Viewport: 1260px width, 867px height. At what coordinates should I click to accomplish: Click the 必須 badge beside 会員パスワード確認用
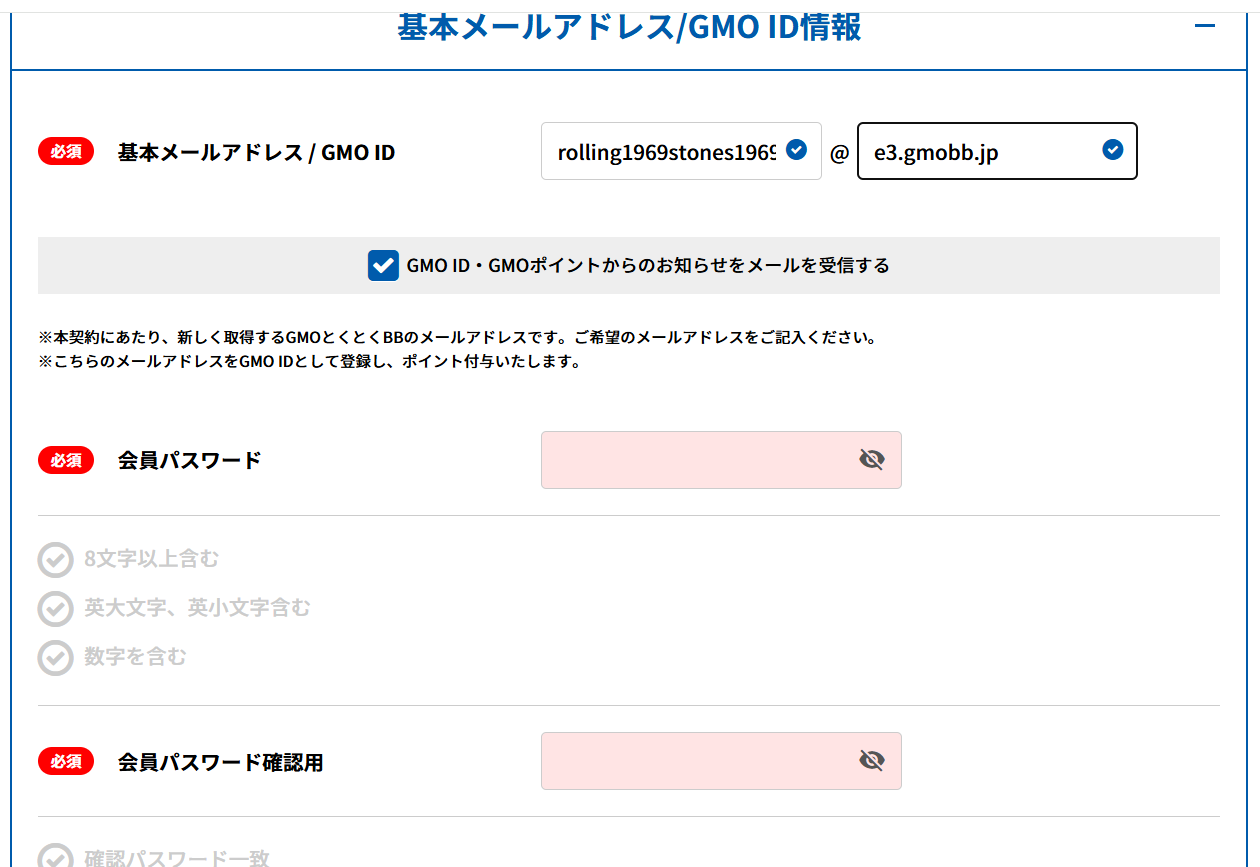pos(66,761)
